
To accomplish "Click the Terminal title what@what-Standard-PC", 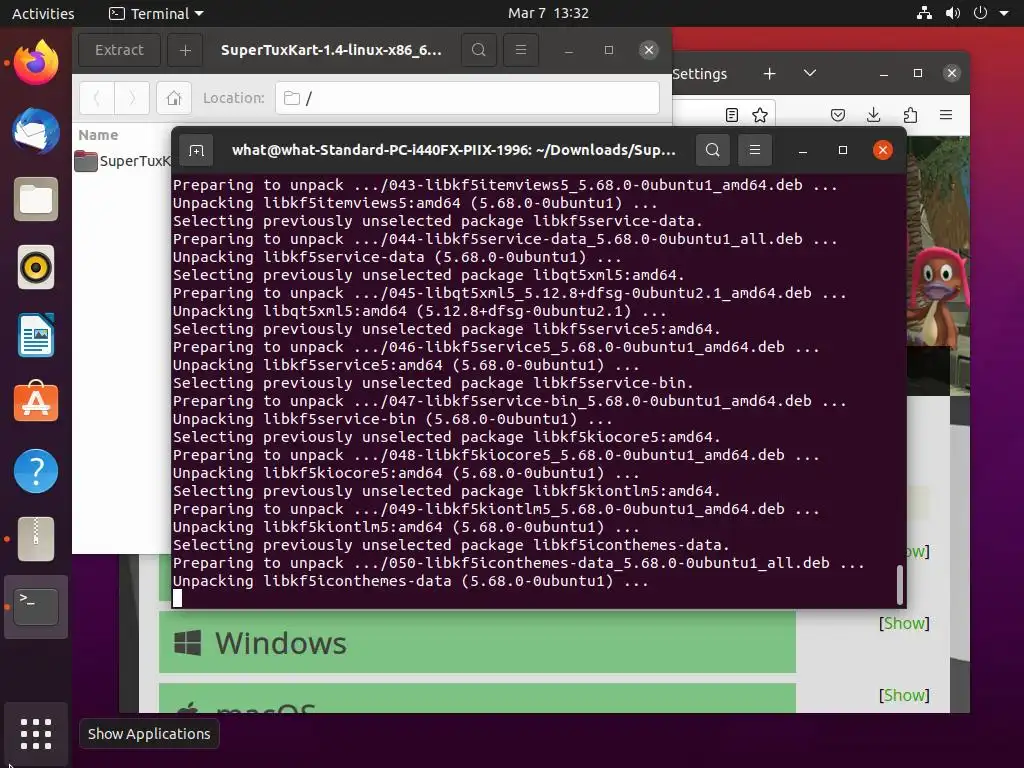I will 454,150.
